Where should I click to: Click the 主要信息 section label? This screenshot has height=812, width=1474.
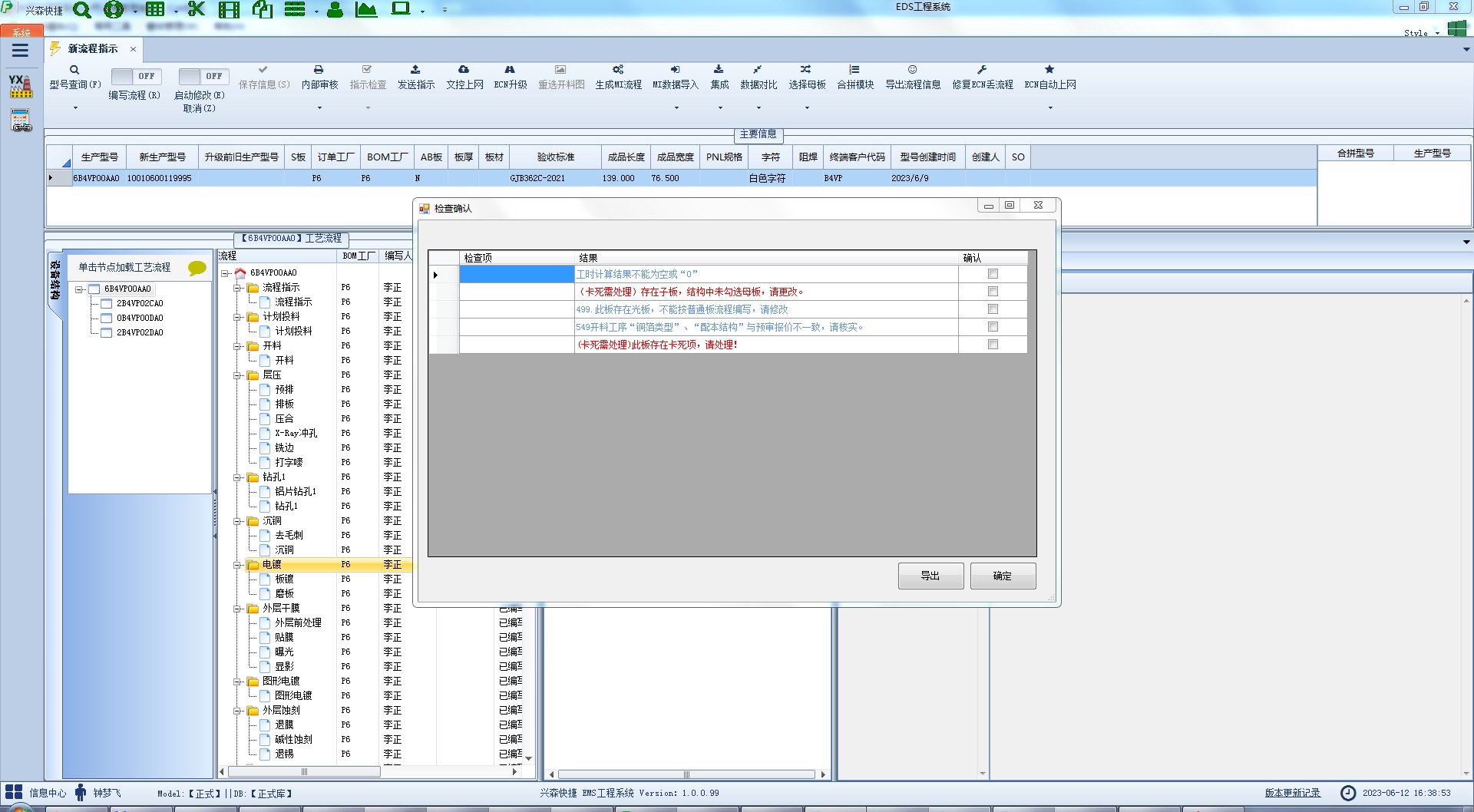(758, 134)
